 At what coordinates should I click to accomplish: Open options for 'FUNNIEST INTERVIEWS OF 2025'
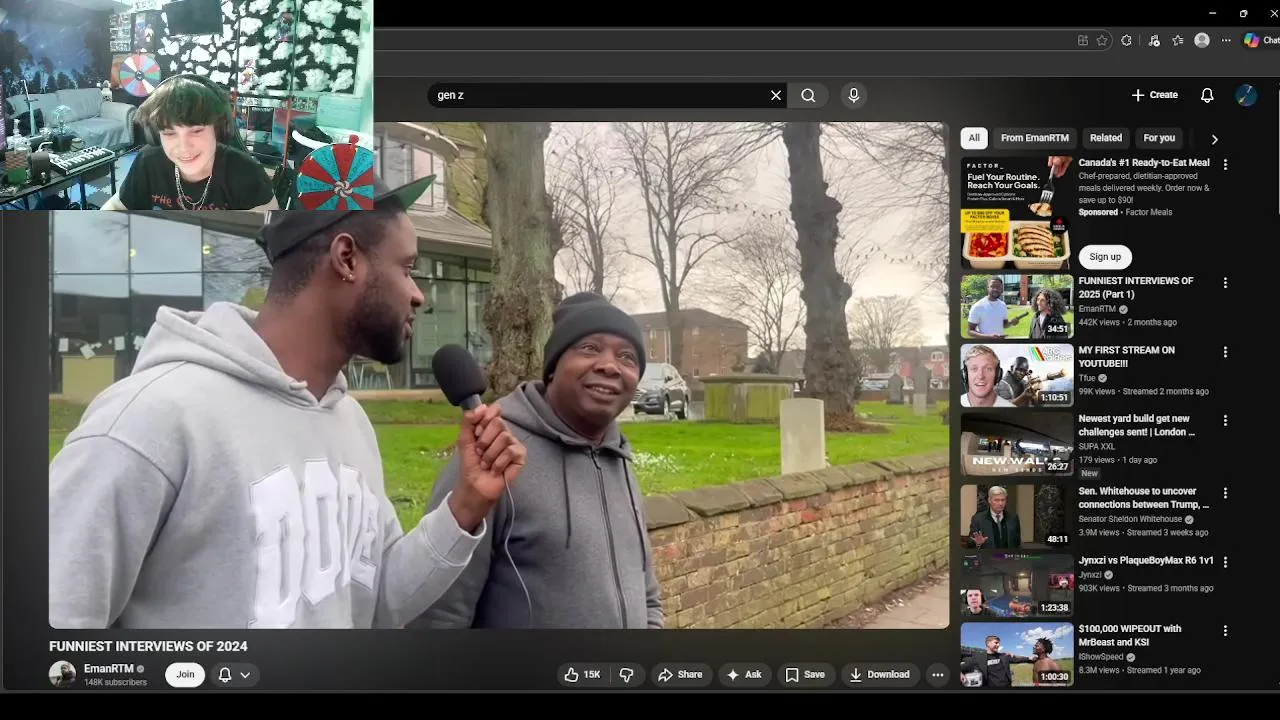[1225, 283]
